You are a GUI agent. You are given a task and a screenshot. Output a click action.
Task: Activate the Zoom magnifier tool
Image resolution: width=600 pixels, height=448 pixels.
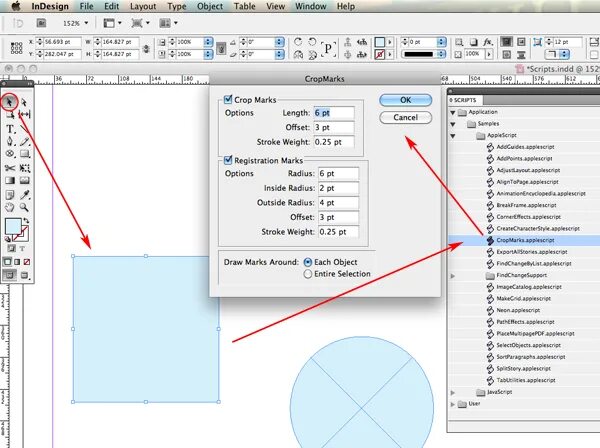tap(24, 207)
